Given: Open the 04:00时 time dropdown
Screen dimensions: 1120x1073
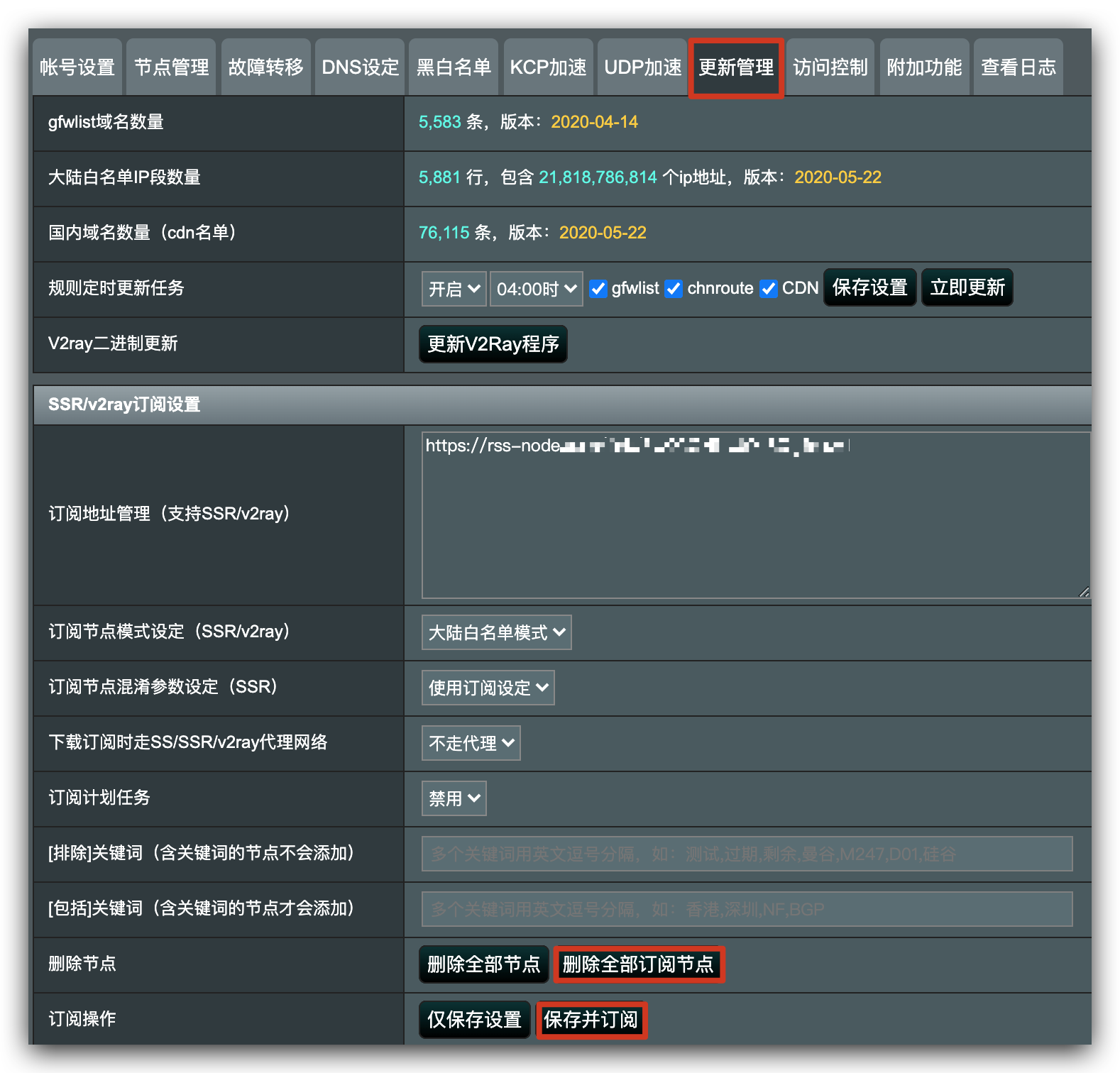Looking at the screenshot, I should pyautogui.click(x=536, y=289).
